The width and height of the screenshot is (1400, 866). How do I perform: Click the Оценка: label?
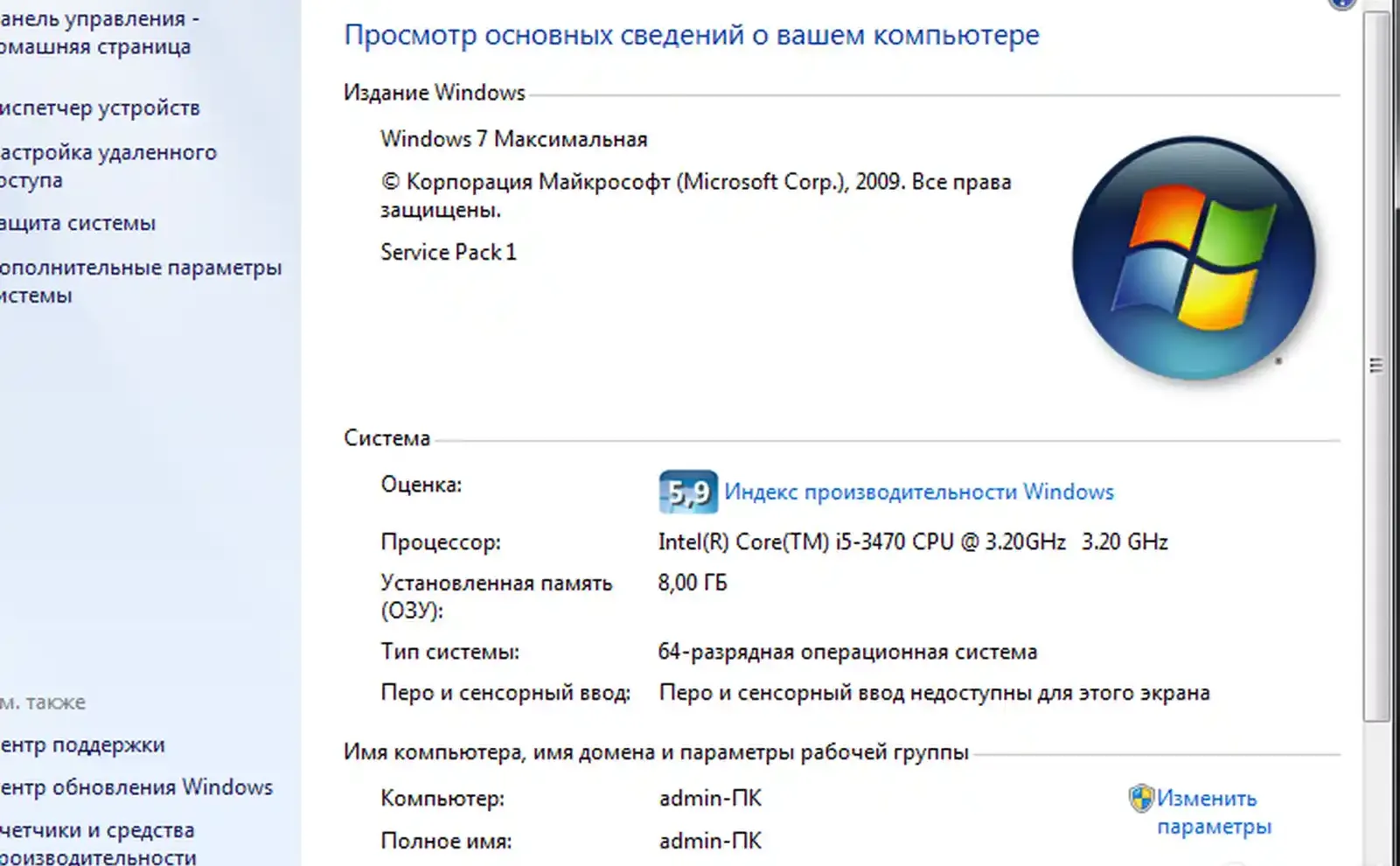(421, 485)
